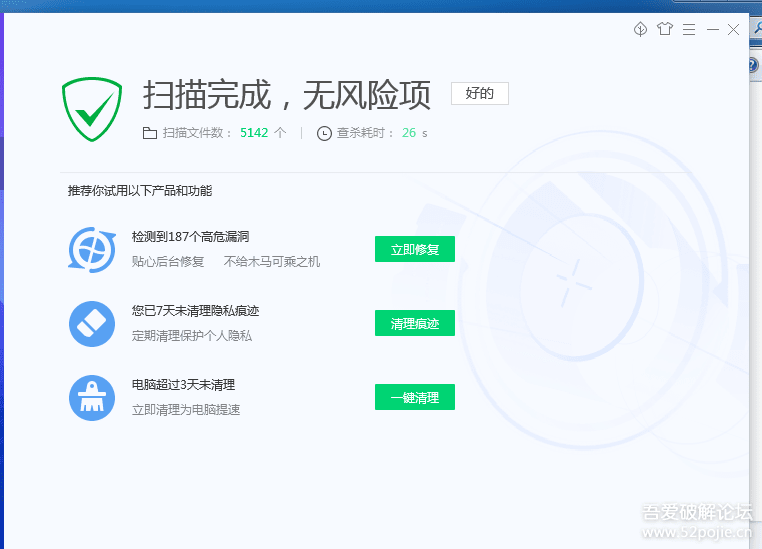
Task: Select the 电脑超过3天未清理 item title
Action: pyautogui.click(x=183, y=385)
